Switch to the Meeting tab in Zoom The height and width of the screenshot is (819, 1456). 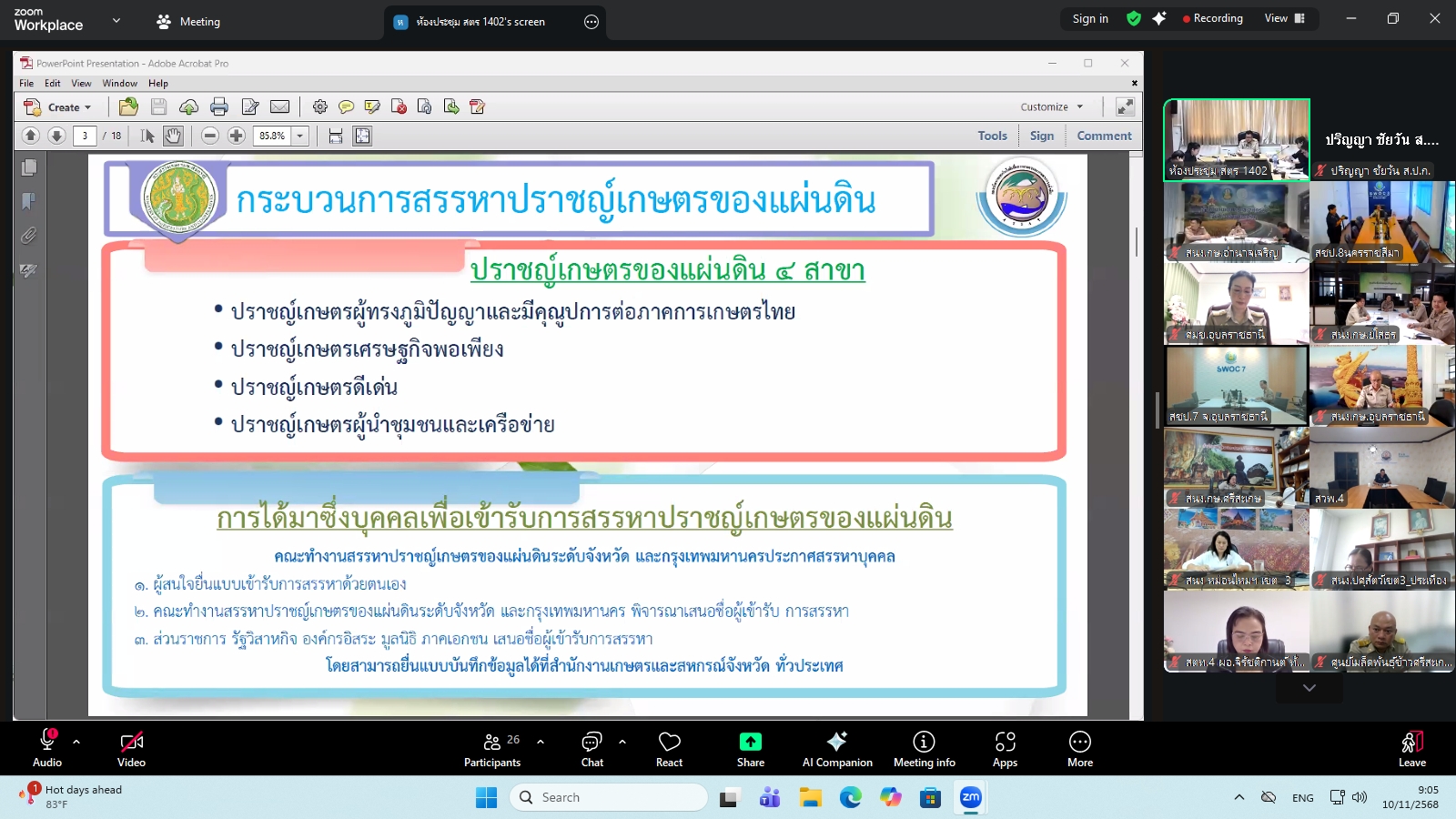point(188,20)
